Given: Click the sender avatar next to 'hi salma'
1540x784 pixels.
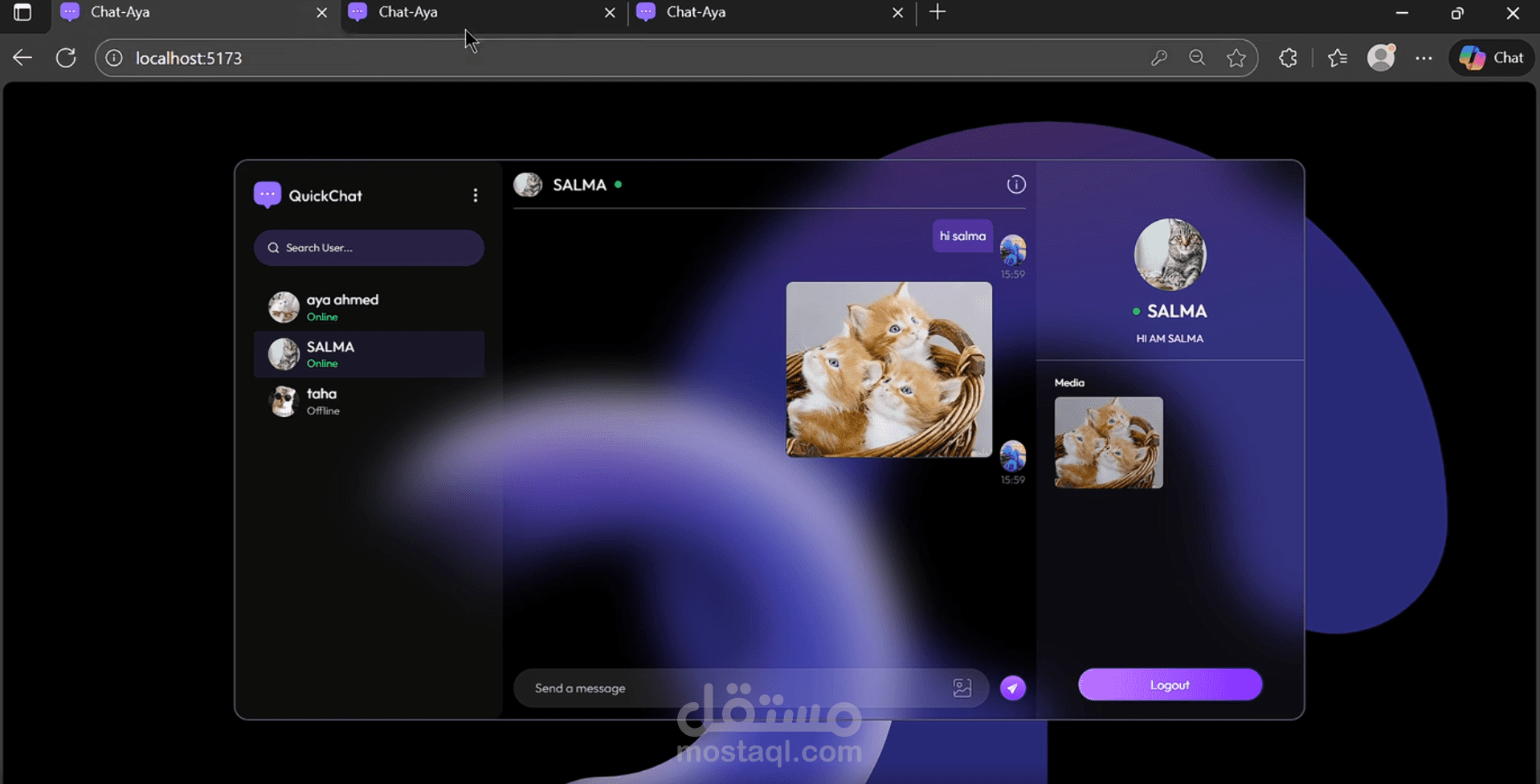Looking at the screenshot, I should (1013, 250).
